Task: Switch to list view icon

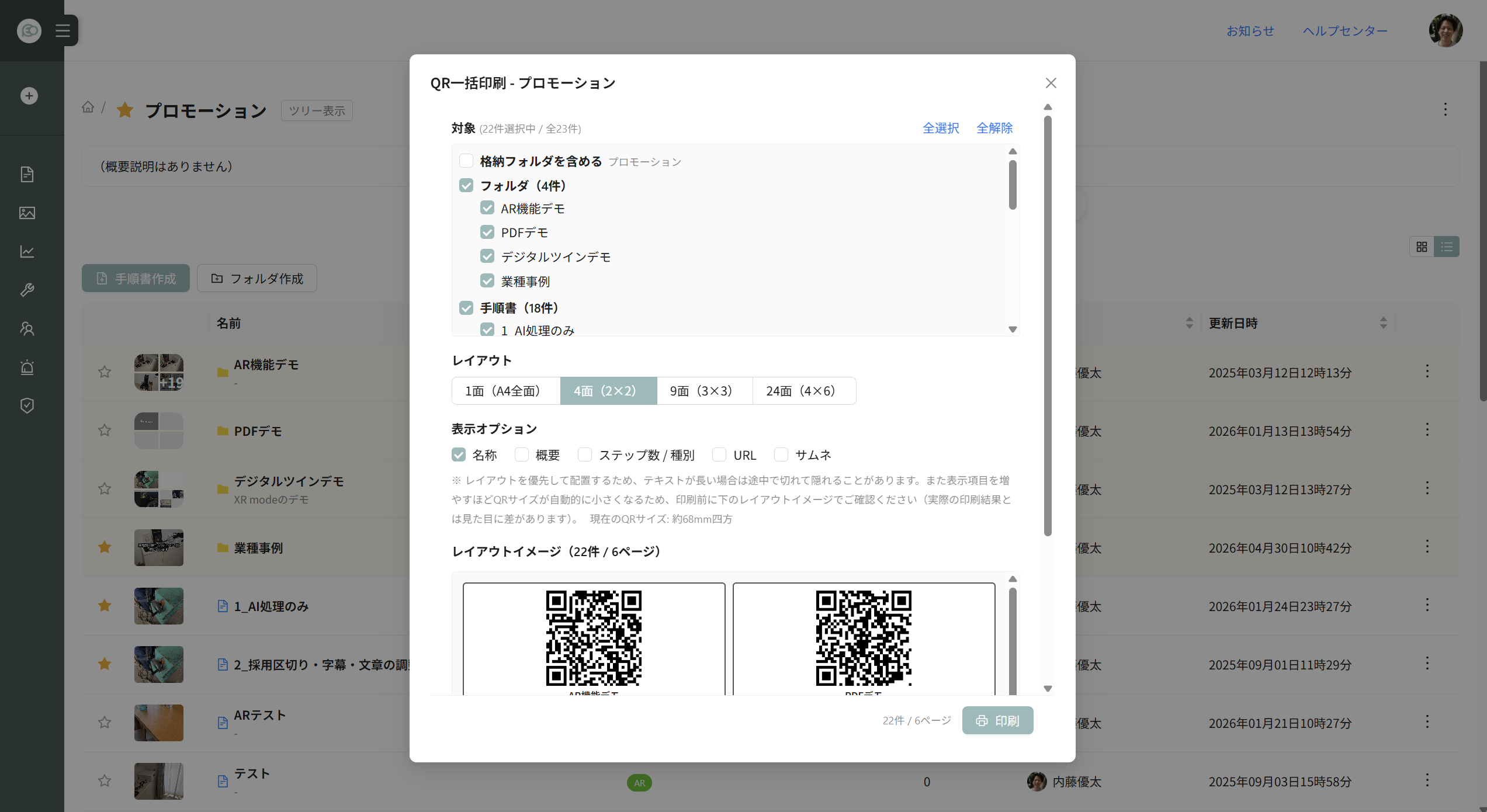Action: [x=1447, y=247]
